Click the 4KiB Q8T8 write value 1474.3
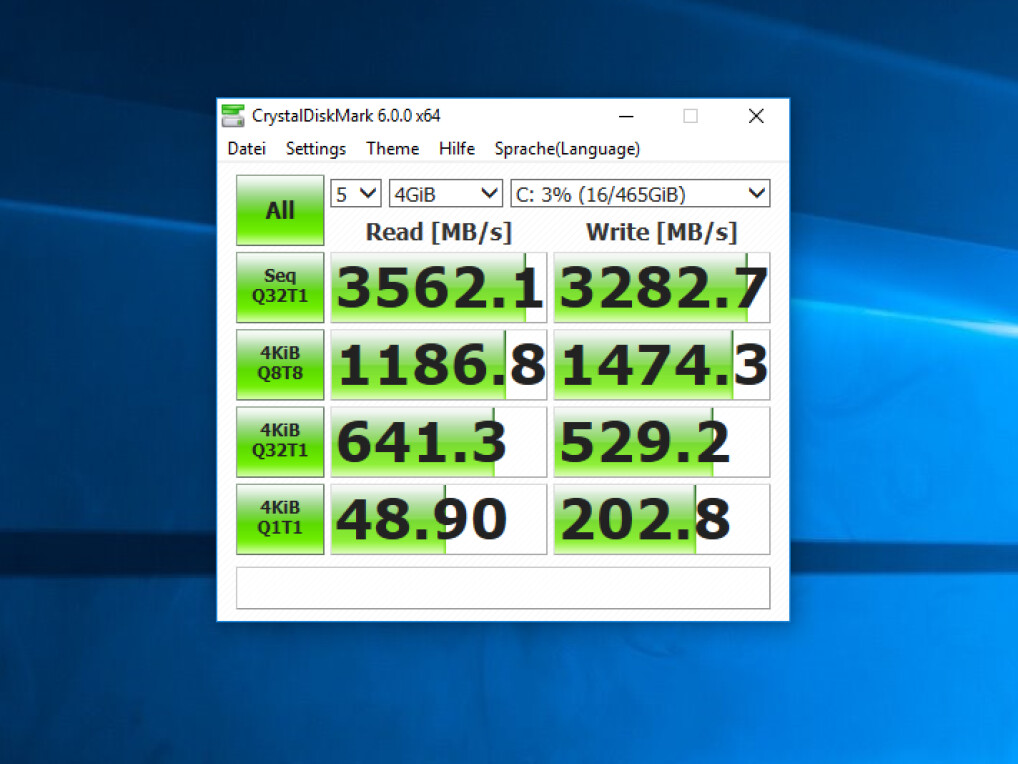1018x764 pixels. coord(662,364)
